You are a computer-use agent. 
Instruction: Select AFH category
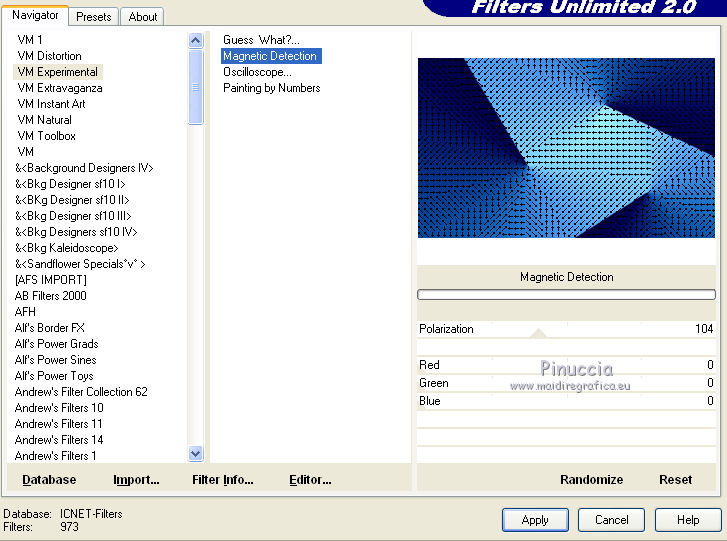(25, 312)
